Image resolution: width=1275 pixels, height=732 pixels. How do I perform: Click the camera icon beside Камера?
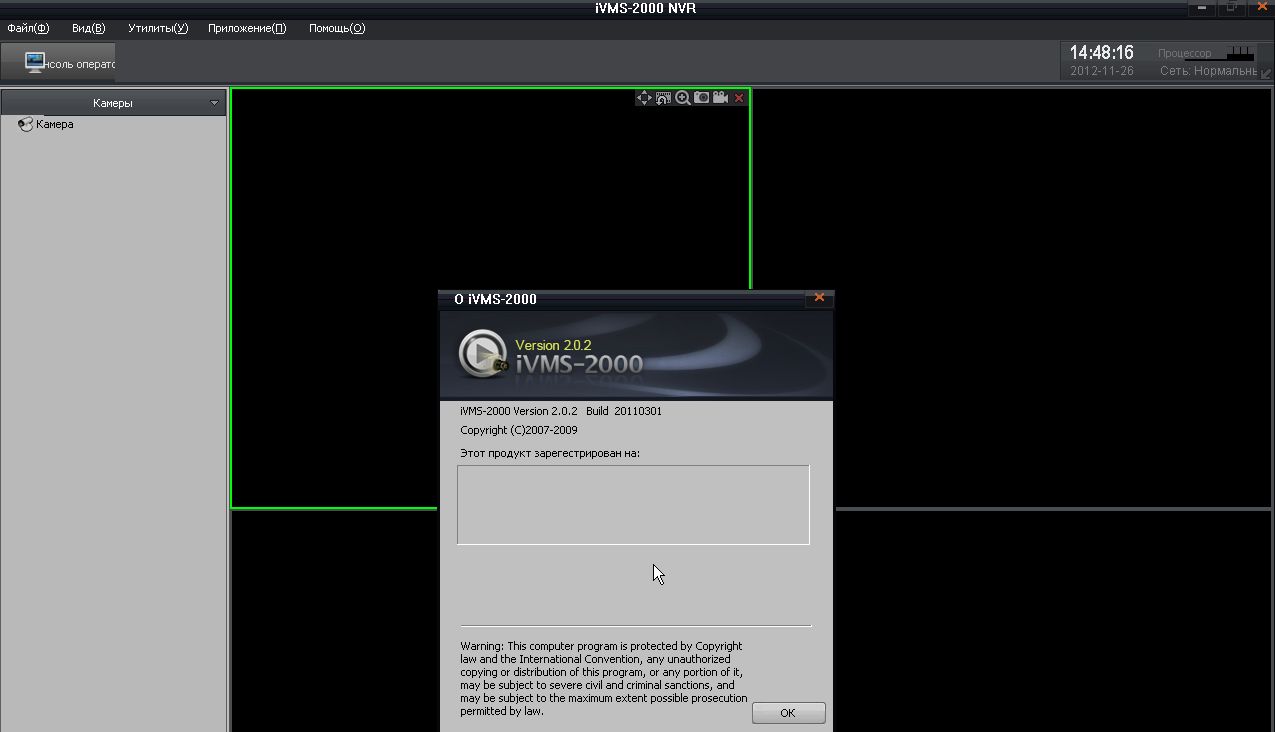pyautogui.click(x=25, y=124)
